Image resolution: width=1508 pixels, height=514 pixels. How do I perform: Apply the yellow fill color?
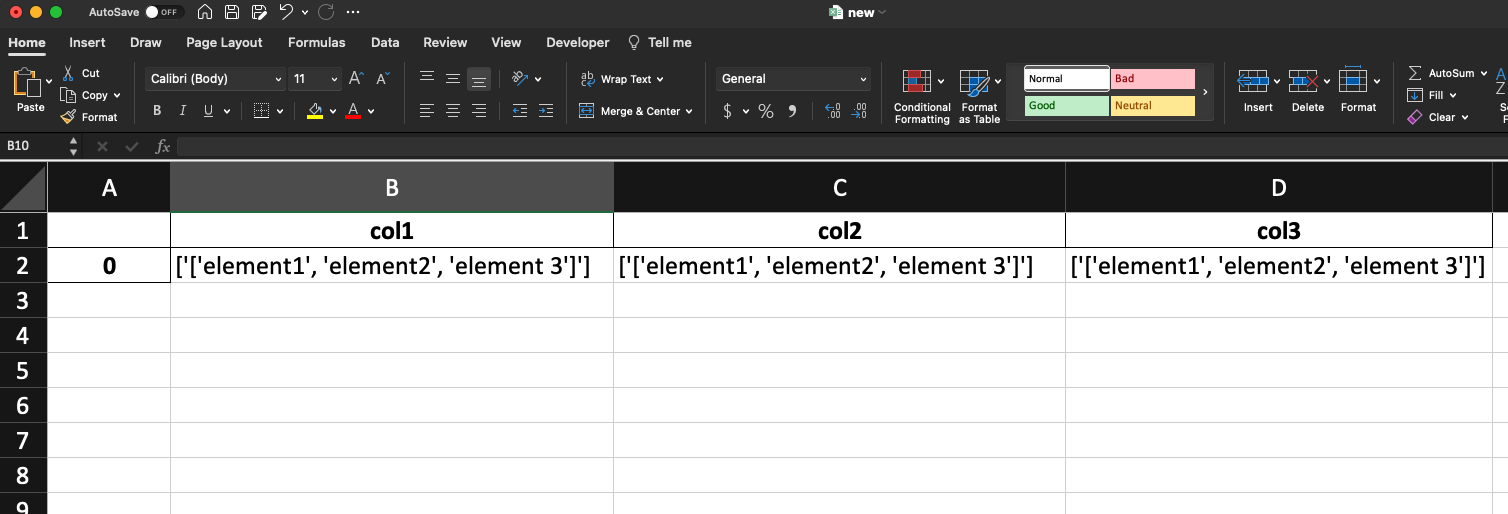[315, 111]
